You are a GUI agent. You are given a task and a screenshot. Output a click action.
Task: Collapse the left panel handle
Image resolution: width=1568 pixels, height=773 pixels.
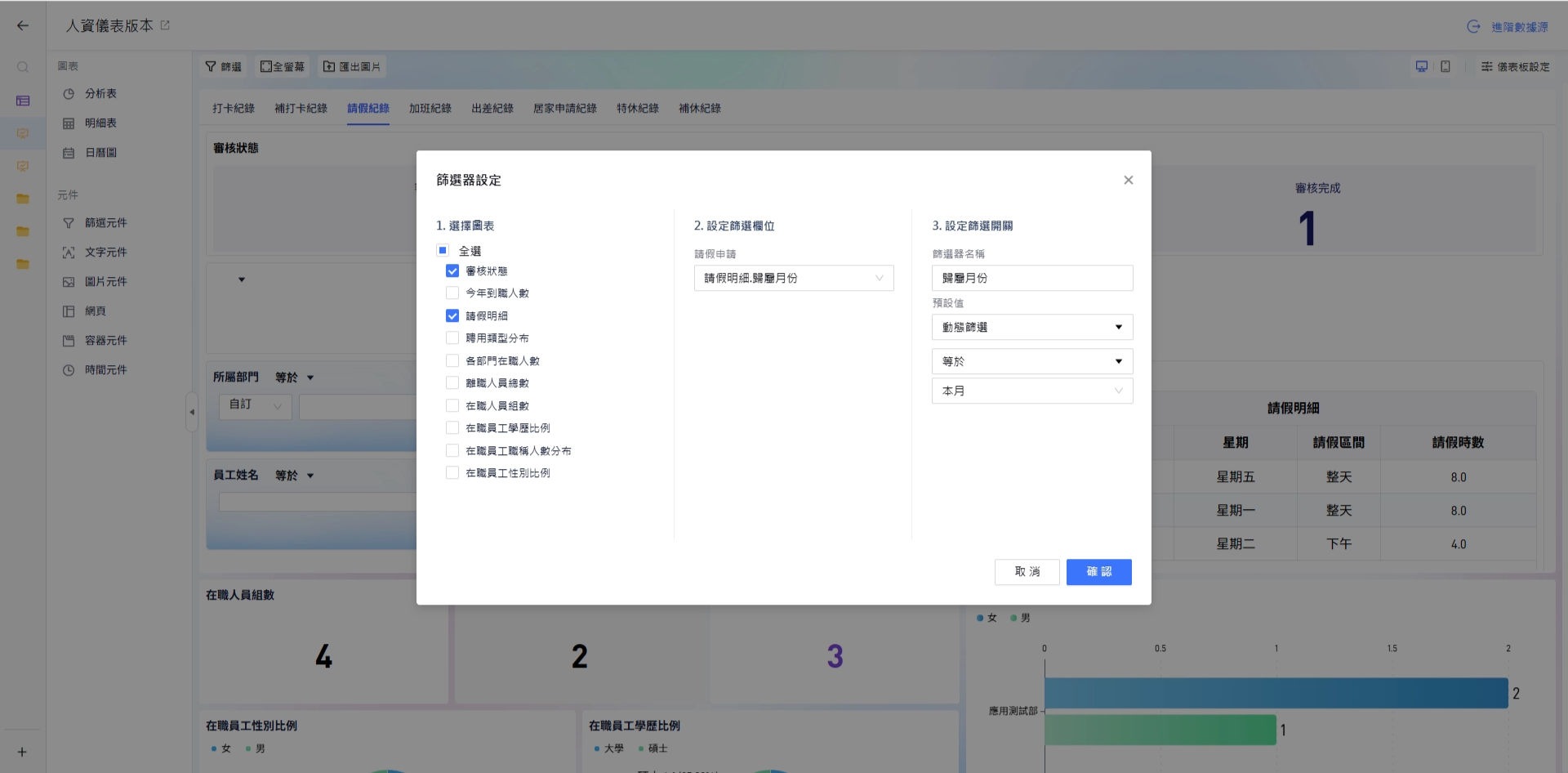point(192,412)
